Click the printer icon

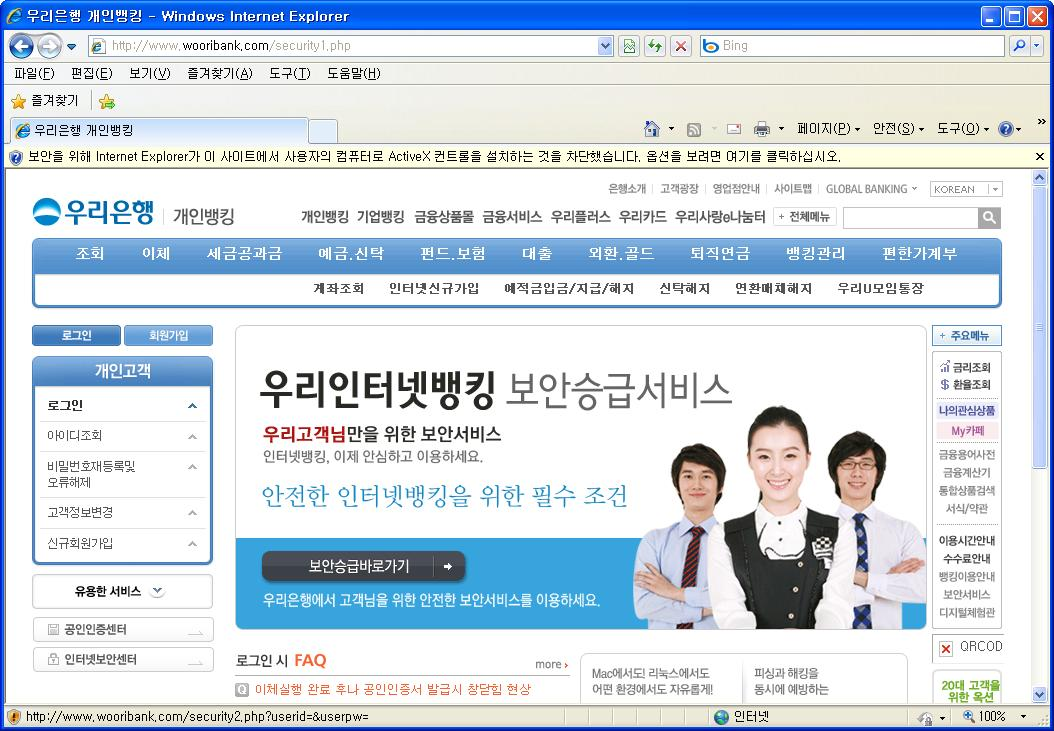coord(762,129)
